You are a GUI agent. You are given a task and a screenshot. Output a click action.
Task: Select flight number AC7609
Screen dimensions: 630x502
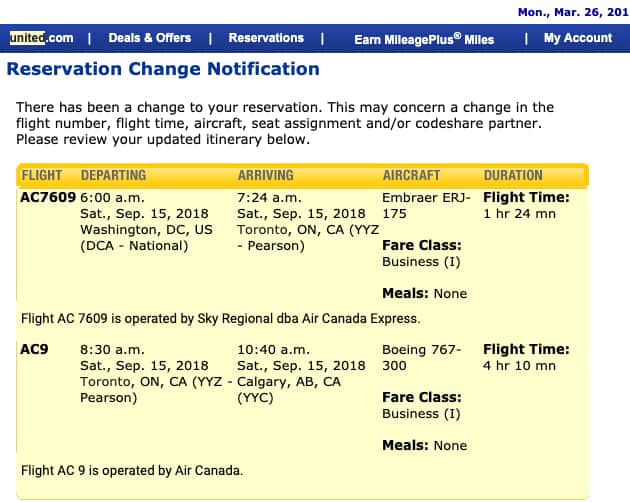click(48, 197)
